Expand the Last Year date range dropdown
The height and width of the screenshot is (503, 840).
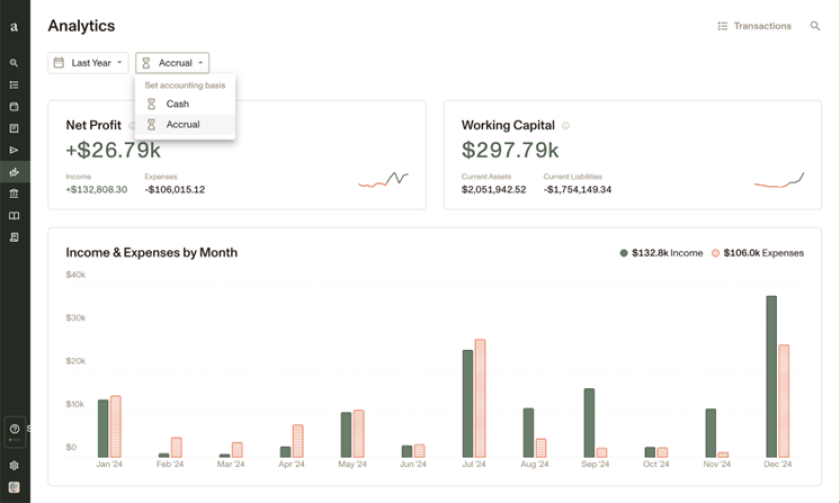coord(88,63)
